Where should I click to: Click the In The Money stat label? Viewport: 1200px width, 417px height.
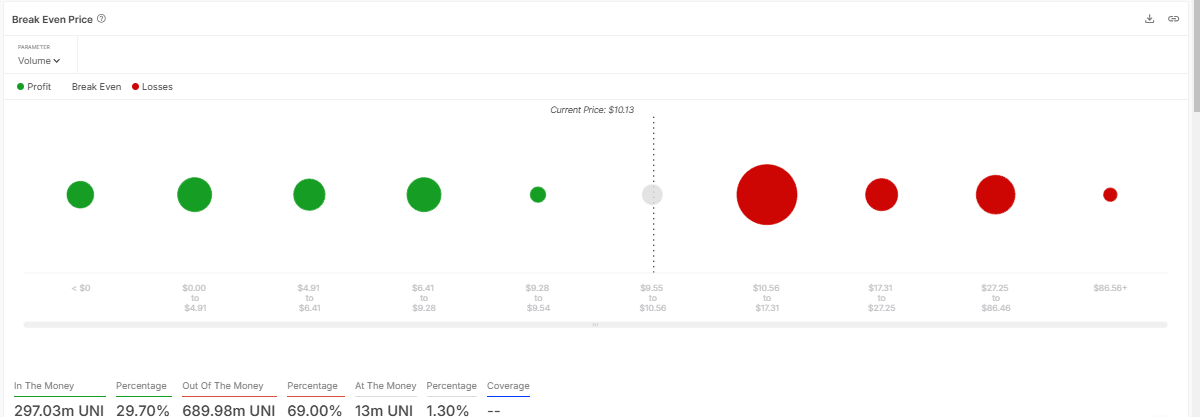point(44,386)
